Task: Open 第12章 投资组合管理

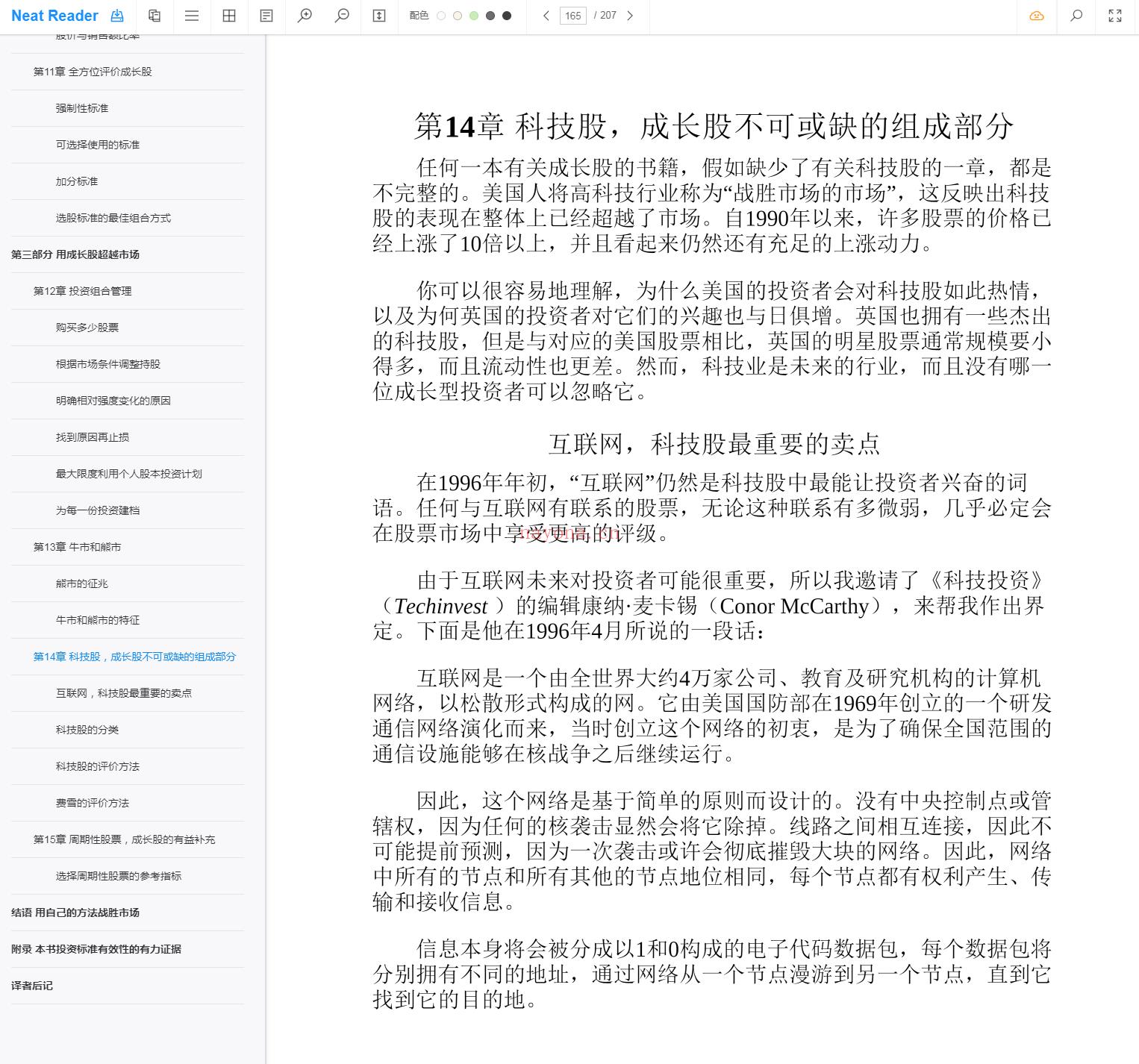Action: (x=82, y=291)
